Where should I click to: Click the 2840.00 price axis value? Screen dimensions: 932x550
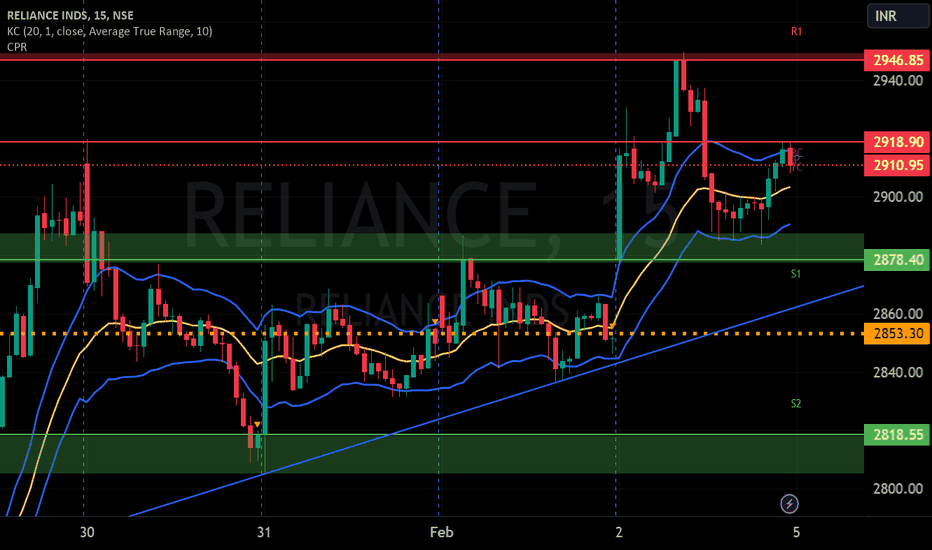[898, 372]
